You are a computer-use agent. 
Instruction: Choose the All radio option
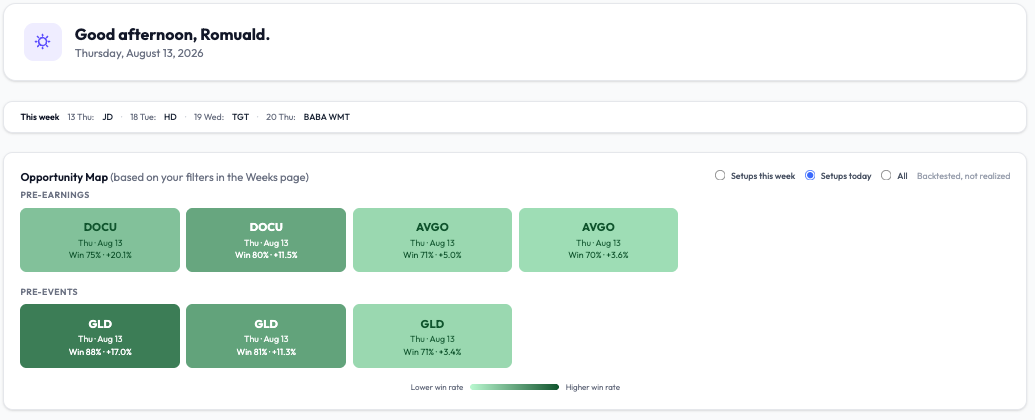pyautogui.click(x=886, y=176)
